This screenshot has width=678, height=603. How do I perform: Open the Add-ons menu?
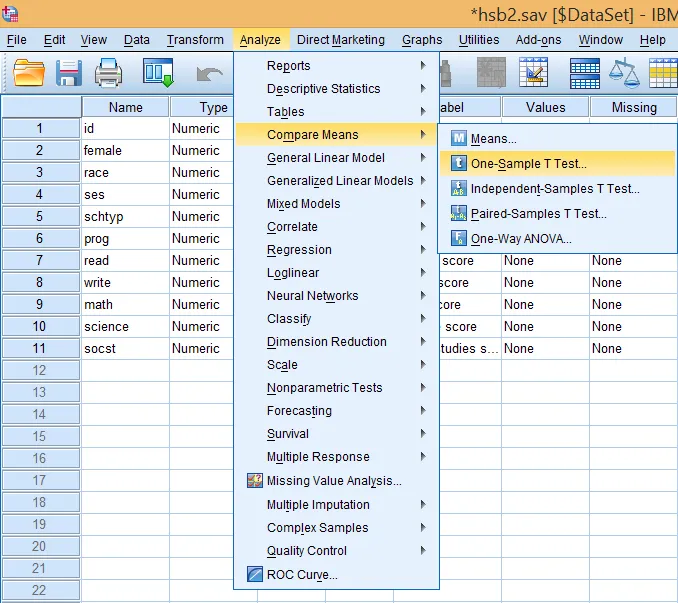coord(538,40)
